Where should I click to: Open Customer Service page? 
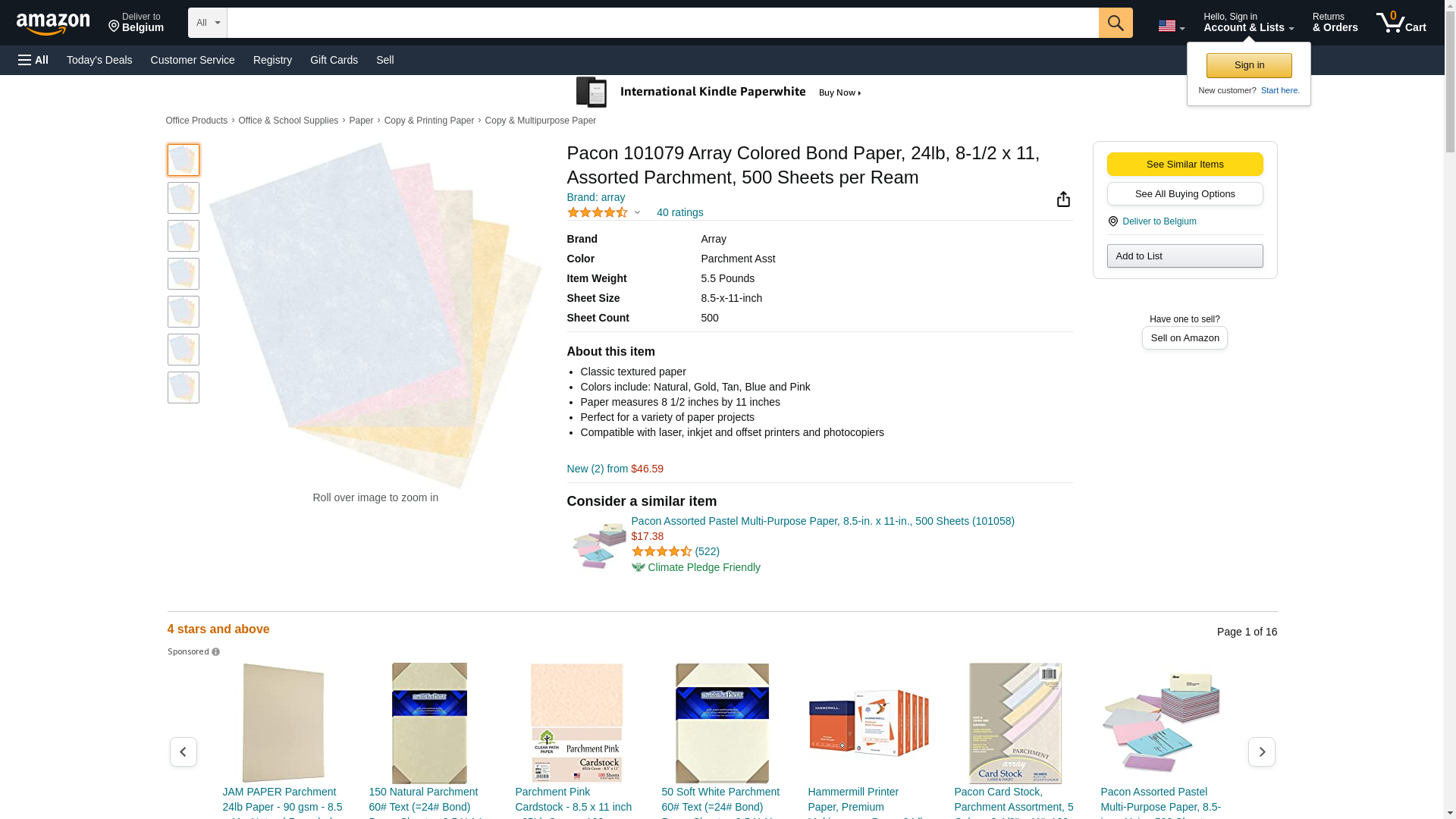coord(193,60)
